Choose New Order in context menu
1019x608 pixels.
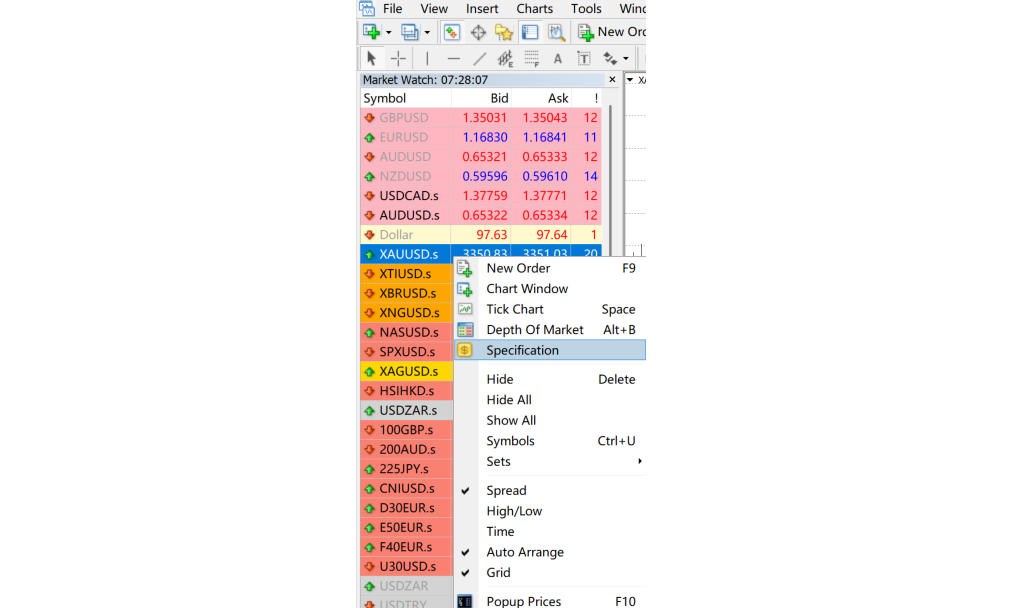pos(550,268)
